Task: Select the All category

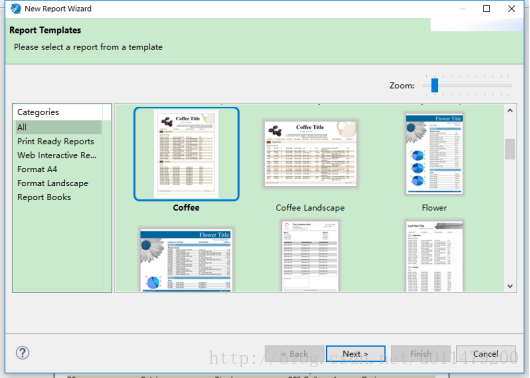Action: pyautogui.click(x=58, y=127)
